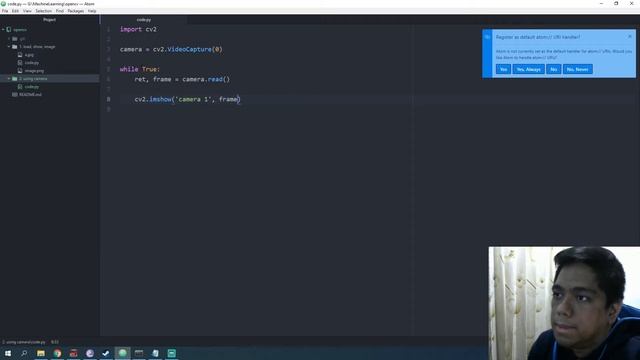The height and width of the screenshot is (360, 640).
Task: Click 'Yes' in the URI handler notification
Action: click(x=503, y=69)
